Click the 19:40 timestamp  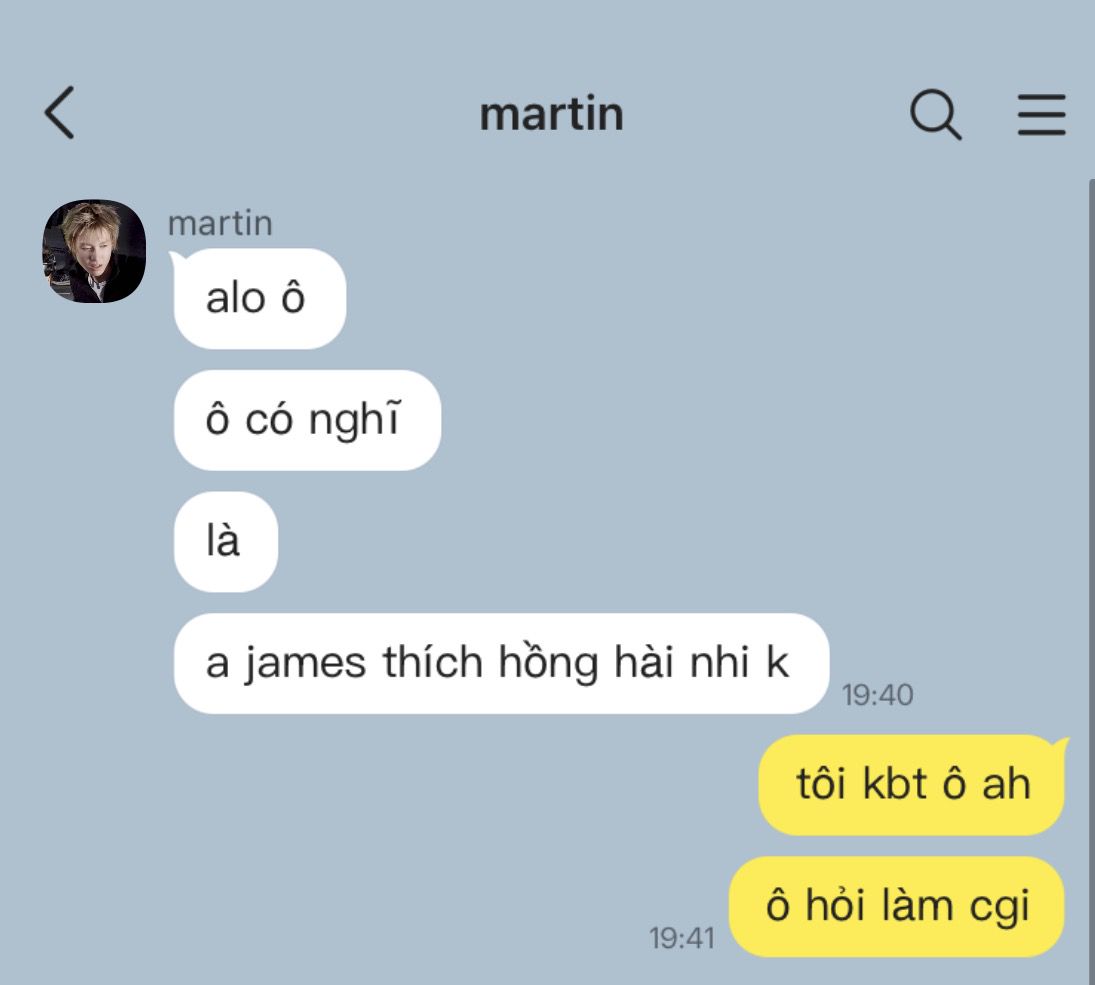877,695
